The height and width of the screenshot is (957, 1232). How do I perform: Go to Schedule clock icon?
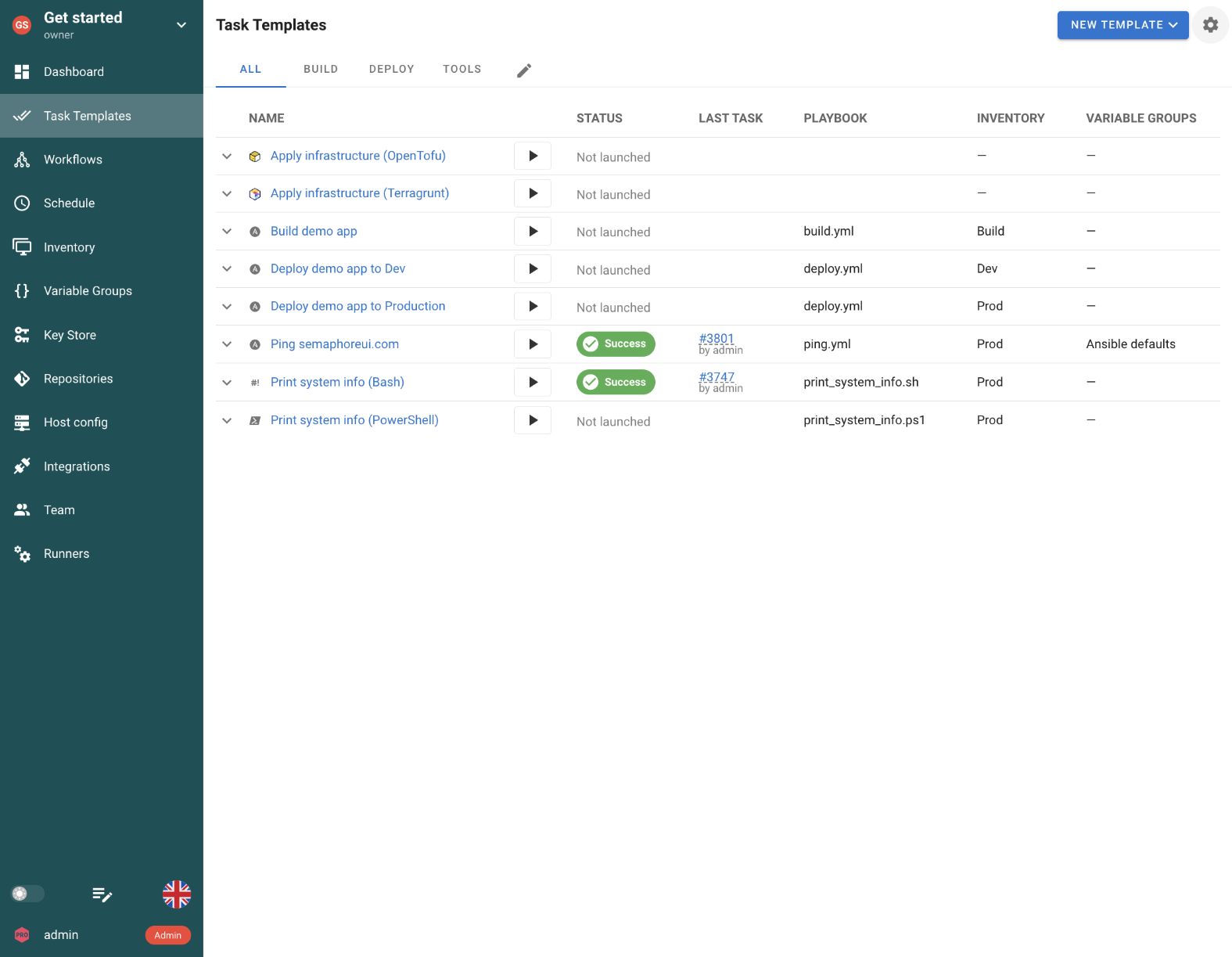click(x=22, y=203)
